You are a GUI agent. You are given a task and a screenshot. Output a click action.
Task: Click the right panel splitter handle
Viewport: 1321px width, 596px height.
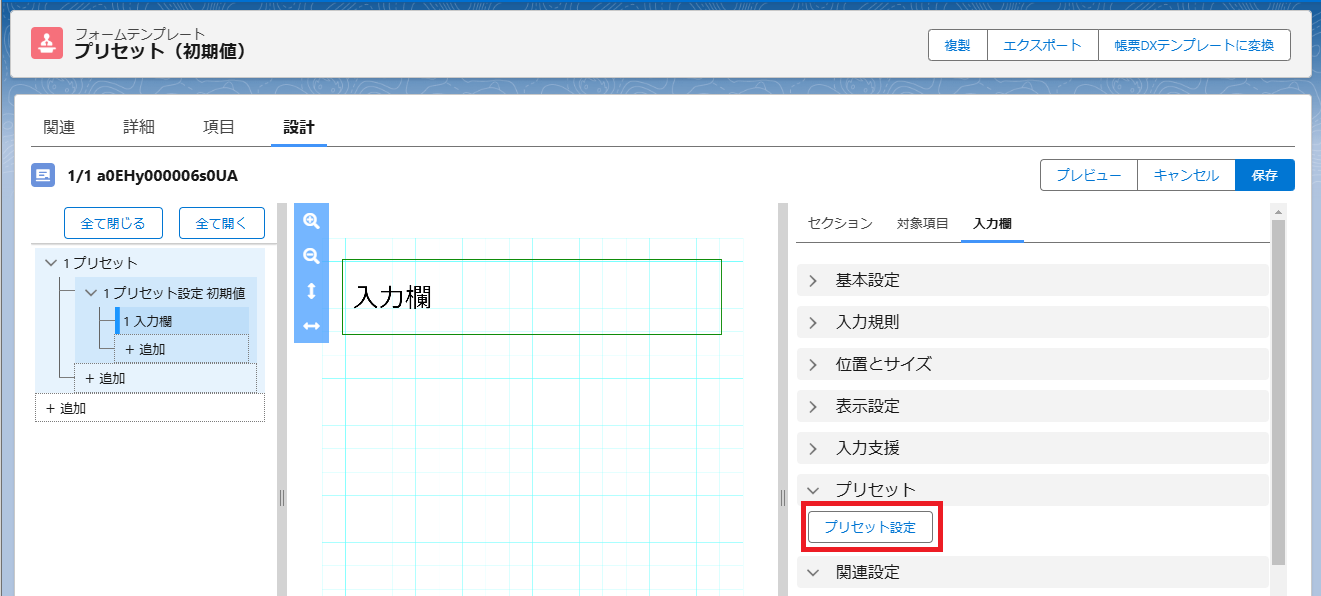782,497
